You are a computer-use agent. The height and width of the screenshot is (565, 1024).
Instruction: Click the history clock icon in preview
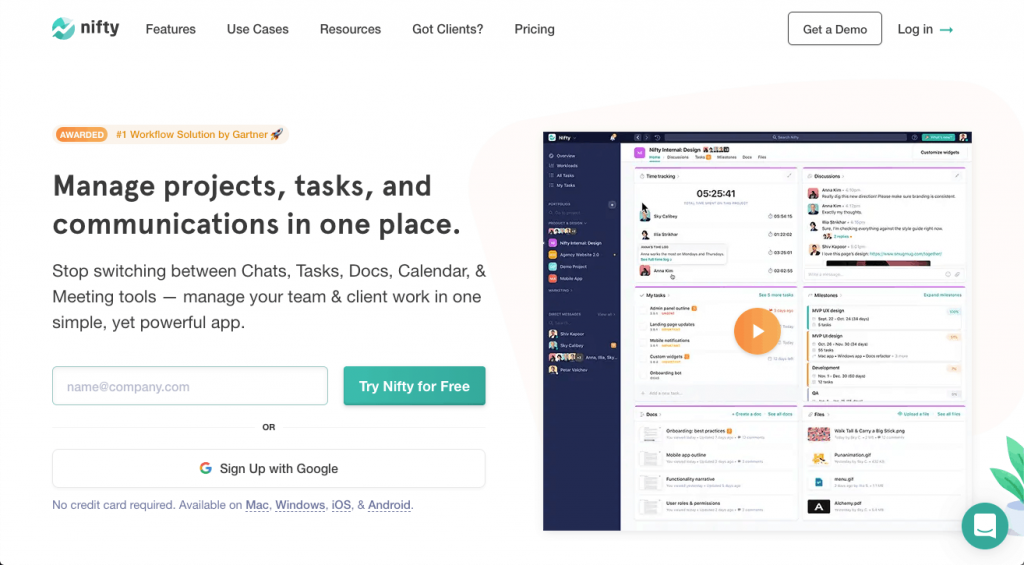click(658, 138)
